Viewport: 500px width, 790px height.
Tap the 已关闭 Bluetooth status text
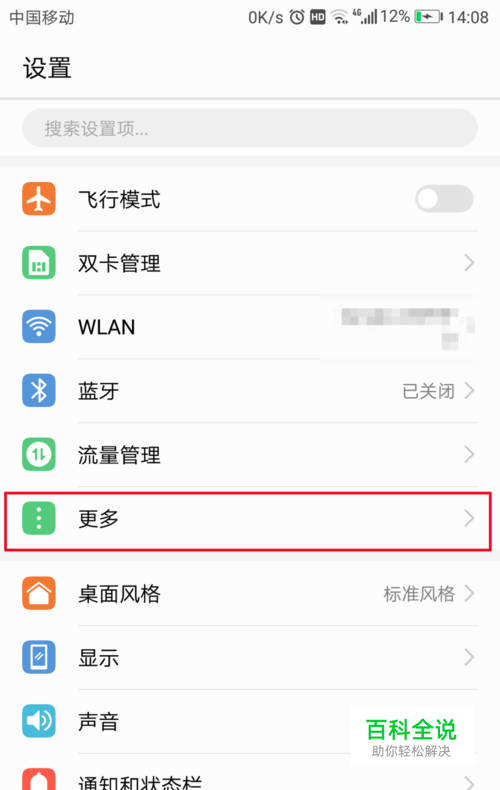428,391
